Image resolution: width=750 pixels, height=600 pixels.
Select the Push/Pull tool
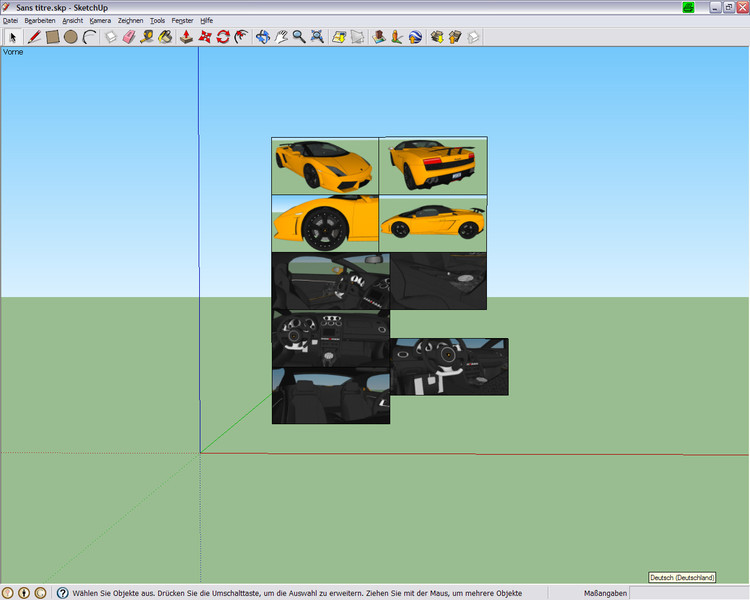coord(186,37)
